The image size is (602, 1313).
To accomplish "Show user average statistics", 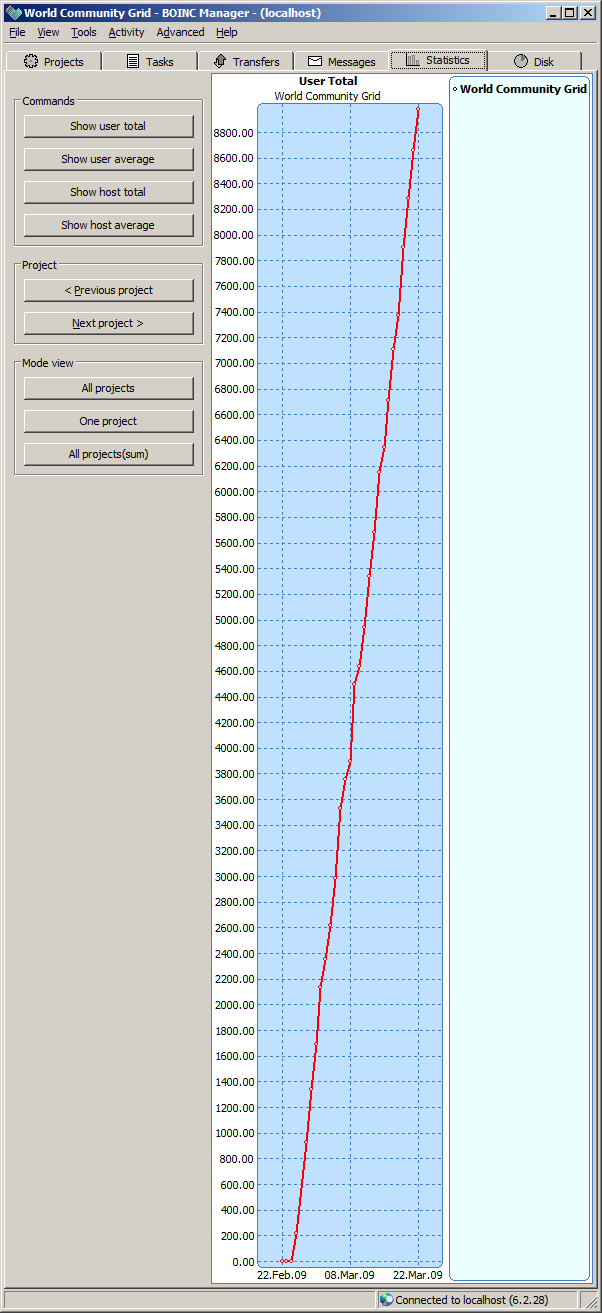I will pyautogui.click(x=108, y=159).
